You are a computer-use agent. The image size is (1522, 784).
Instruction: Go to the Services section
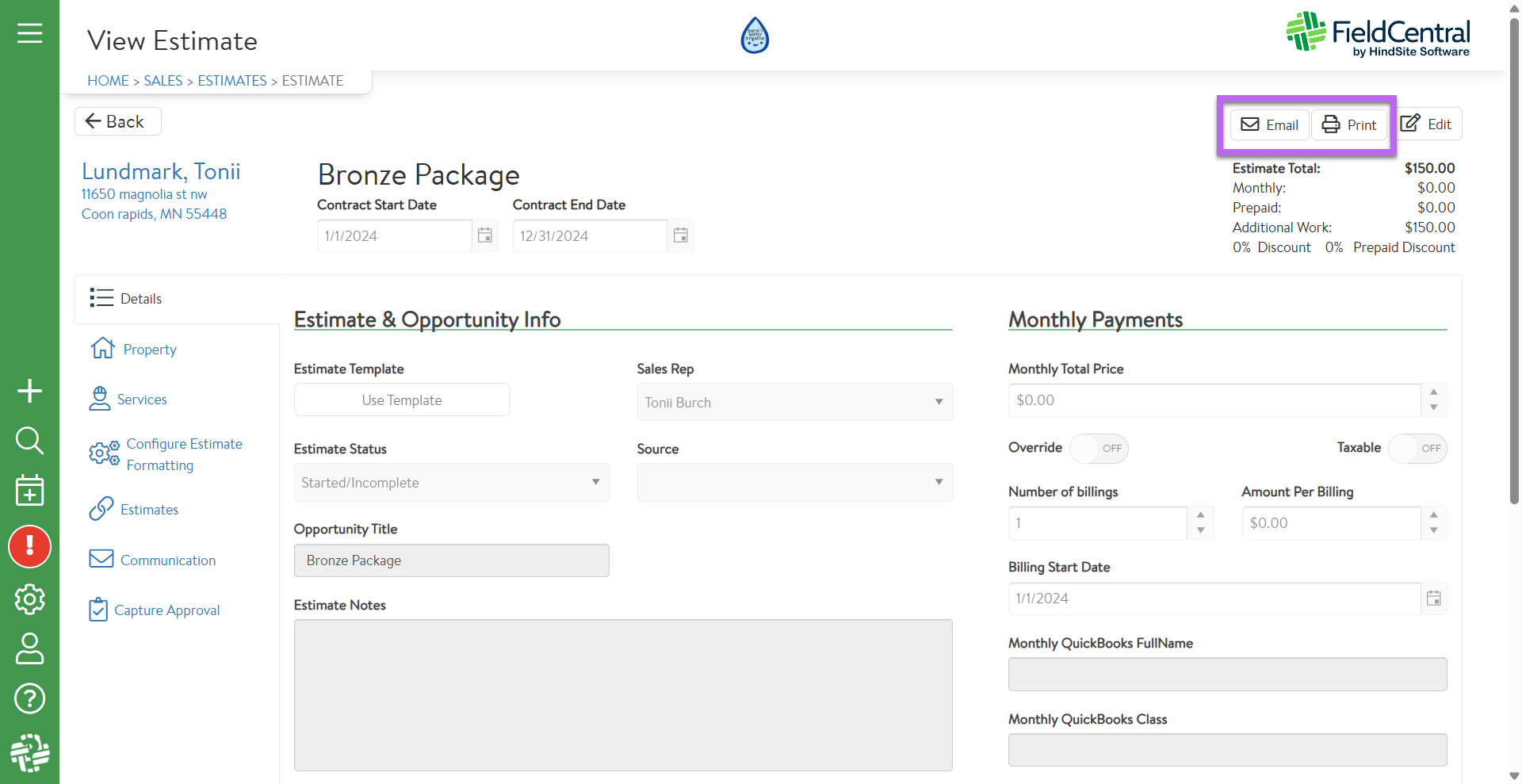click(142, 400)
